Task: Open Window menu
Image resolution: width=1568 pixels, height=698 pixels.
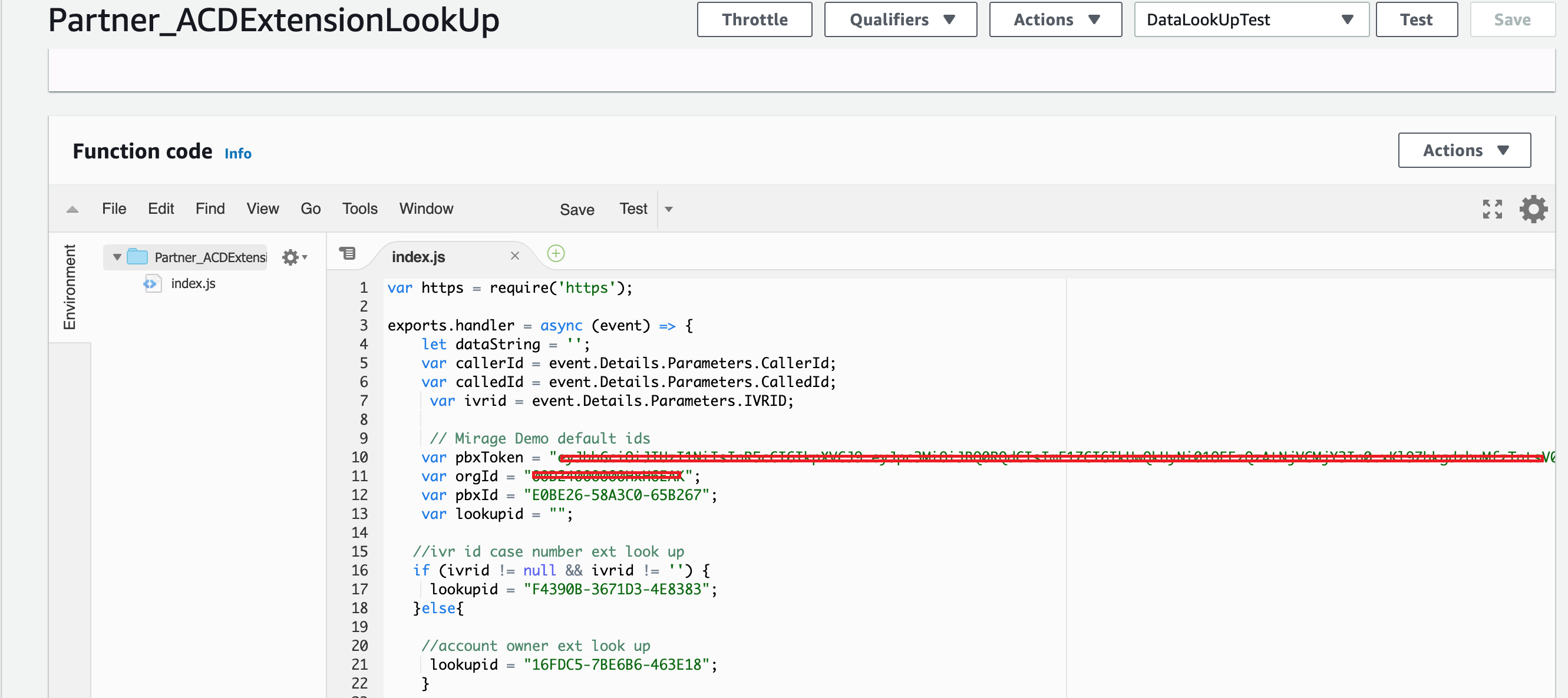Action: pos(426,209)
